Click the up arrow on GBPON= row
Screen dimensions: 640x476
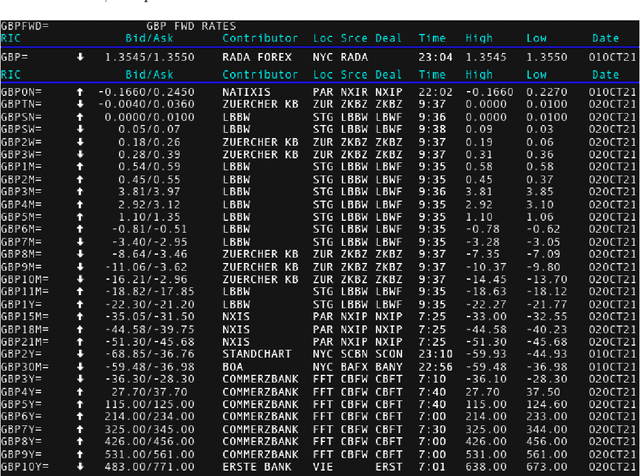click(x=82, y=91)
